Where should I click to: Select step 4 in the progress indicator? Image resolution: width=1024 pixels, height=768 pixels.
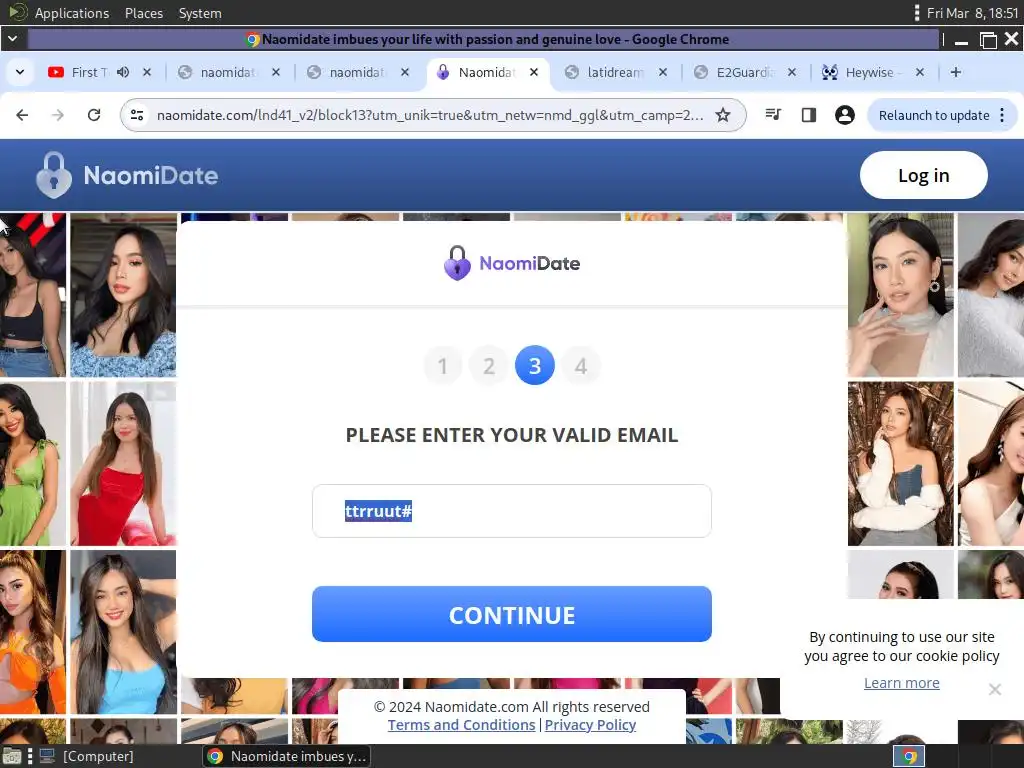pos(581,366)
